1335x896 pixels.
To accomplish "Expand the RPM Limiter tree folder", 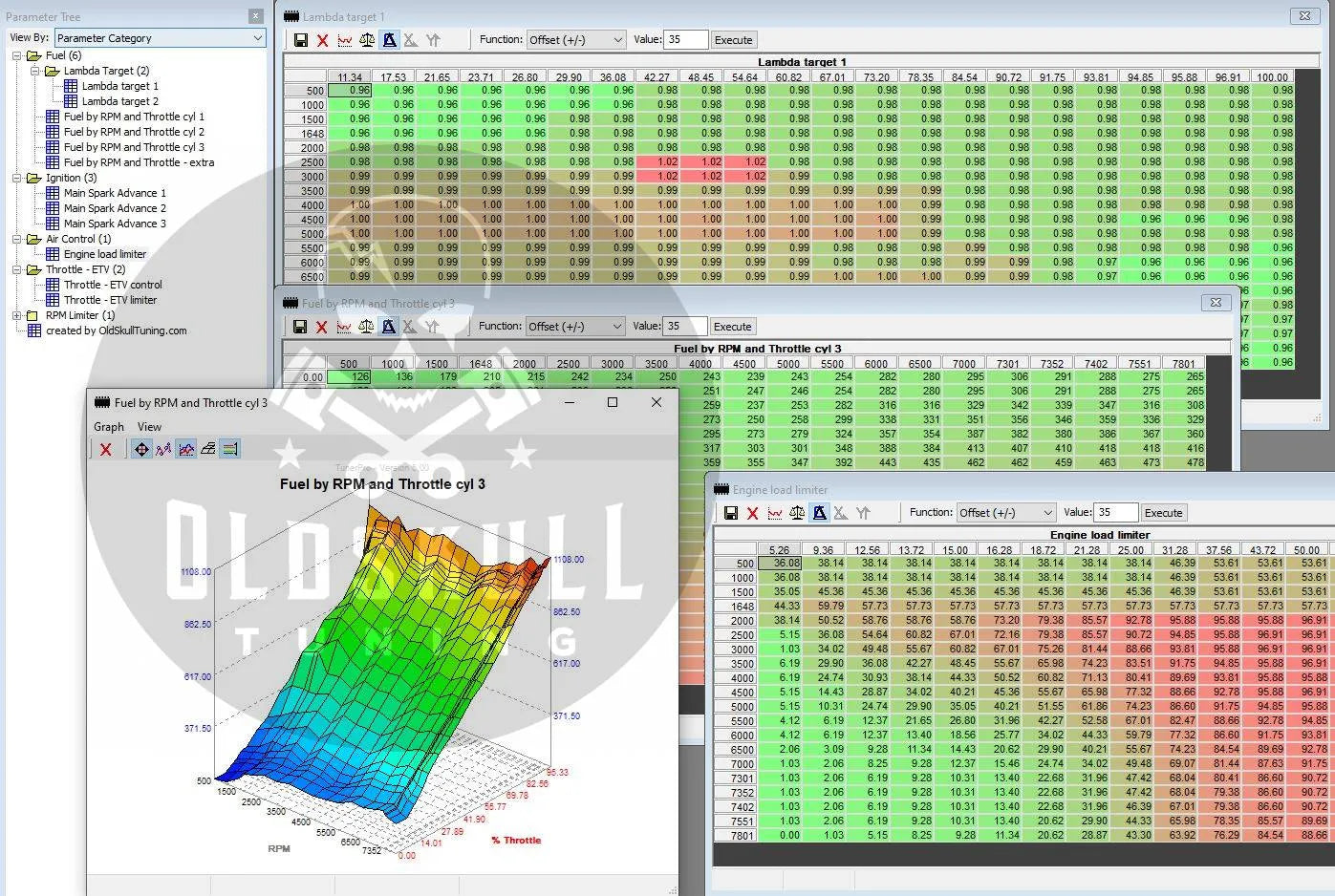I will (16, 315).
